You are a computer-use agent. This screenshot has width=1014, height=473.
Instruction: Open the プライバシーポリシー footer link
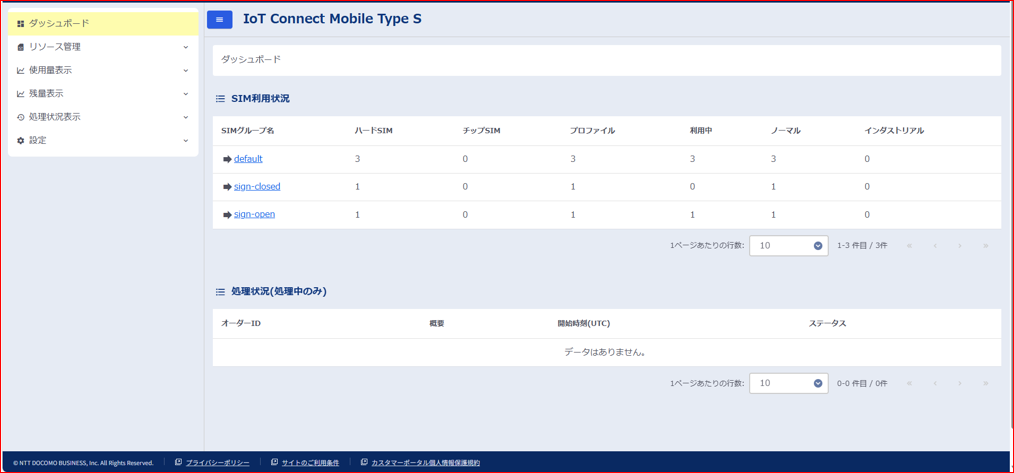(217, 463)
